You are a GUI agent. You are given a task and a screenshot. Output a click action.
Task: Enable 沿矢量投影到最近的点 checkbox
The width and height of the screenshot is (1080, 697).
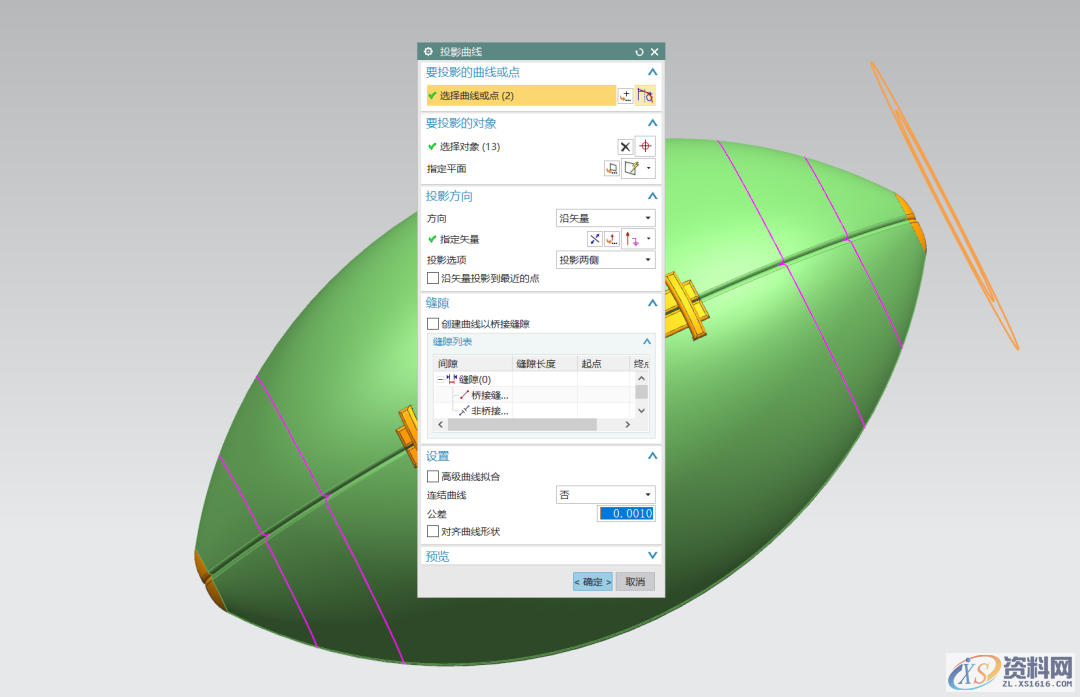(433, 278)
